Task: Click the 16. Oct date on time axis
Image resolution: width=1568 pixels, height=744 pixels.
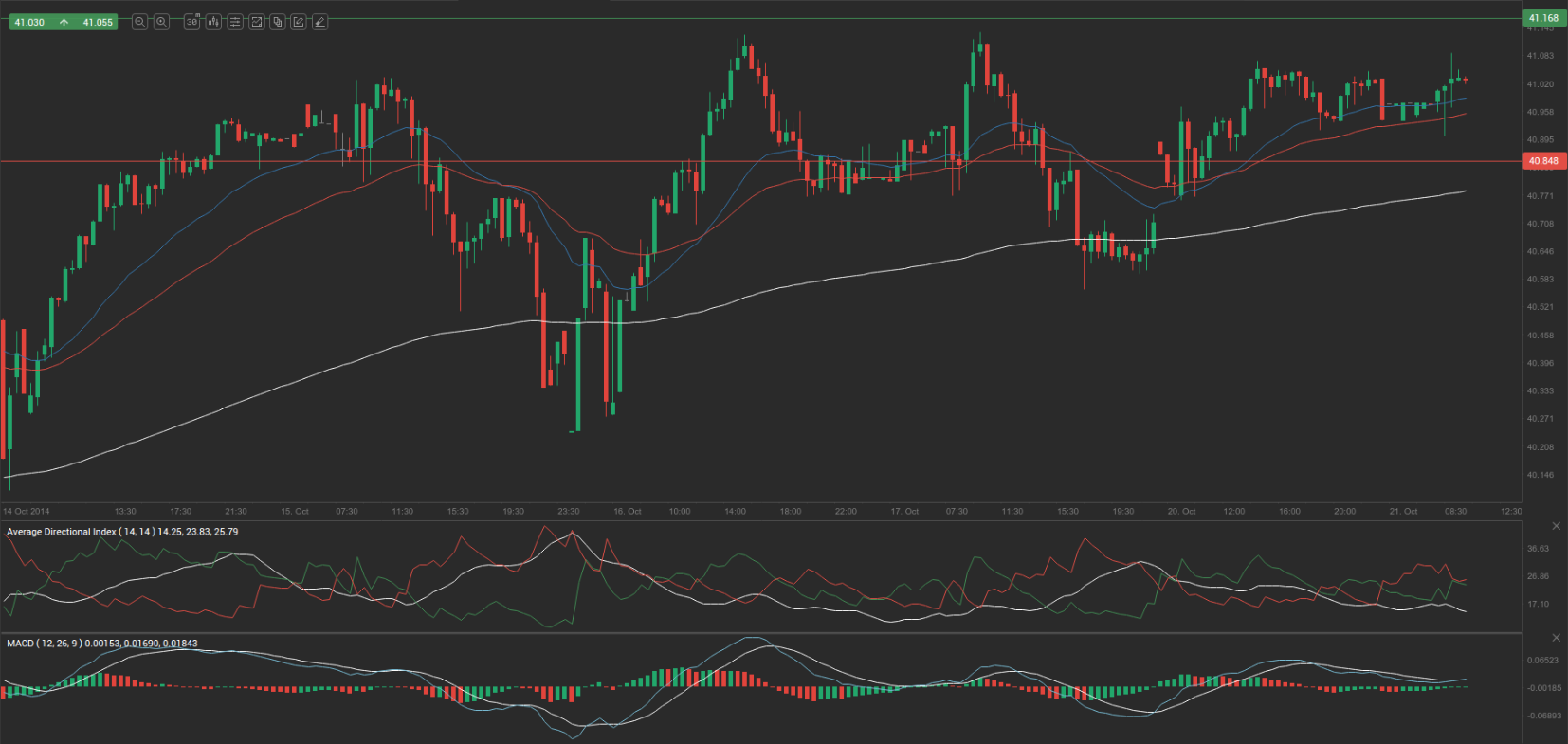Action: (627, 512)
